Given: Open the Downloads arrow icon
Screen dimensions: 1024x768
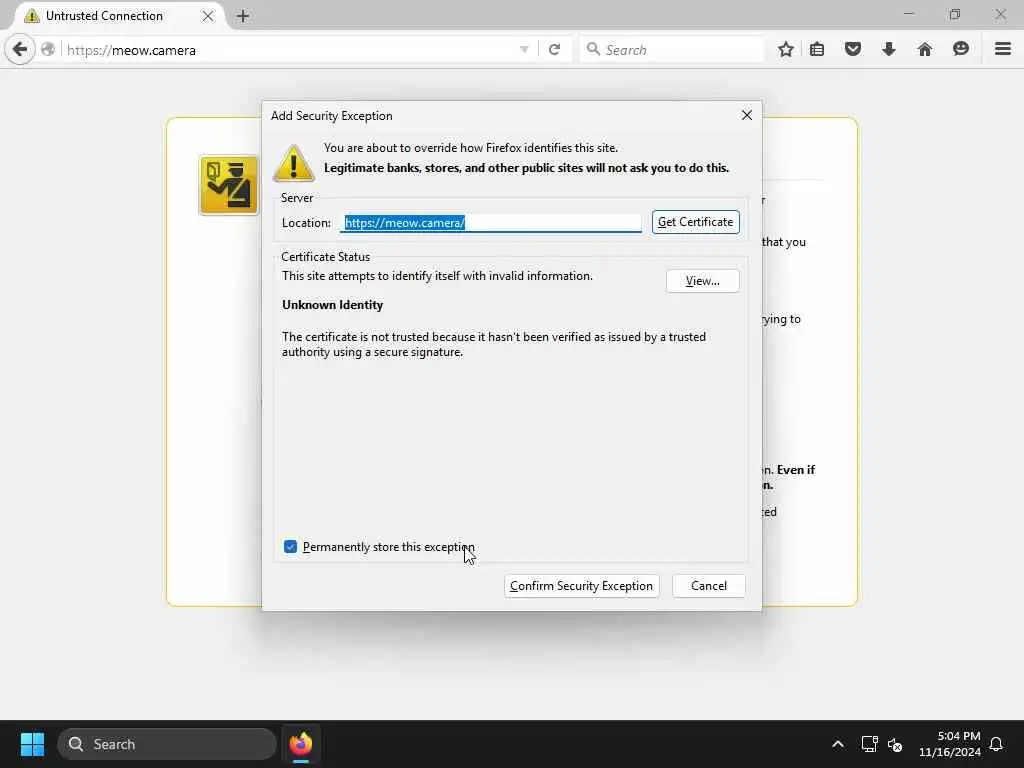Looking at the screenshot, I should pos(889,50).
